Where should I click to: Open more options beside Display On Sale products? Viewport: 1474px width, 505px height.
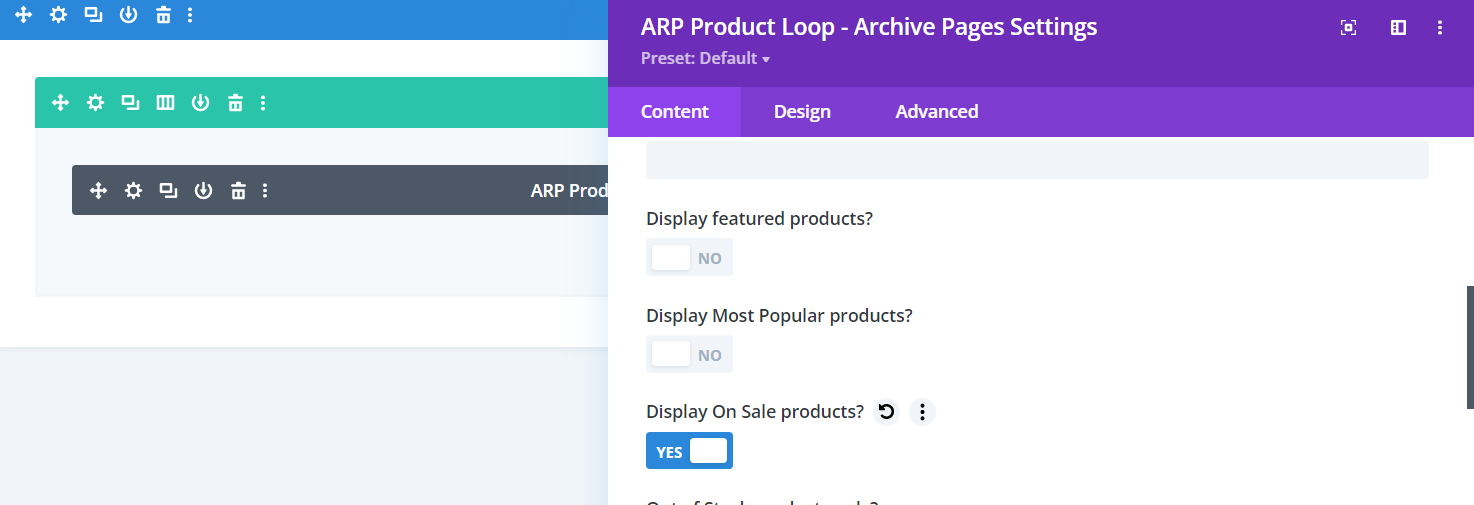click(x=922, y=411)
